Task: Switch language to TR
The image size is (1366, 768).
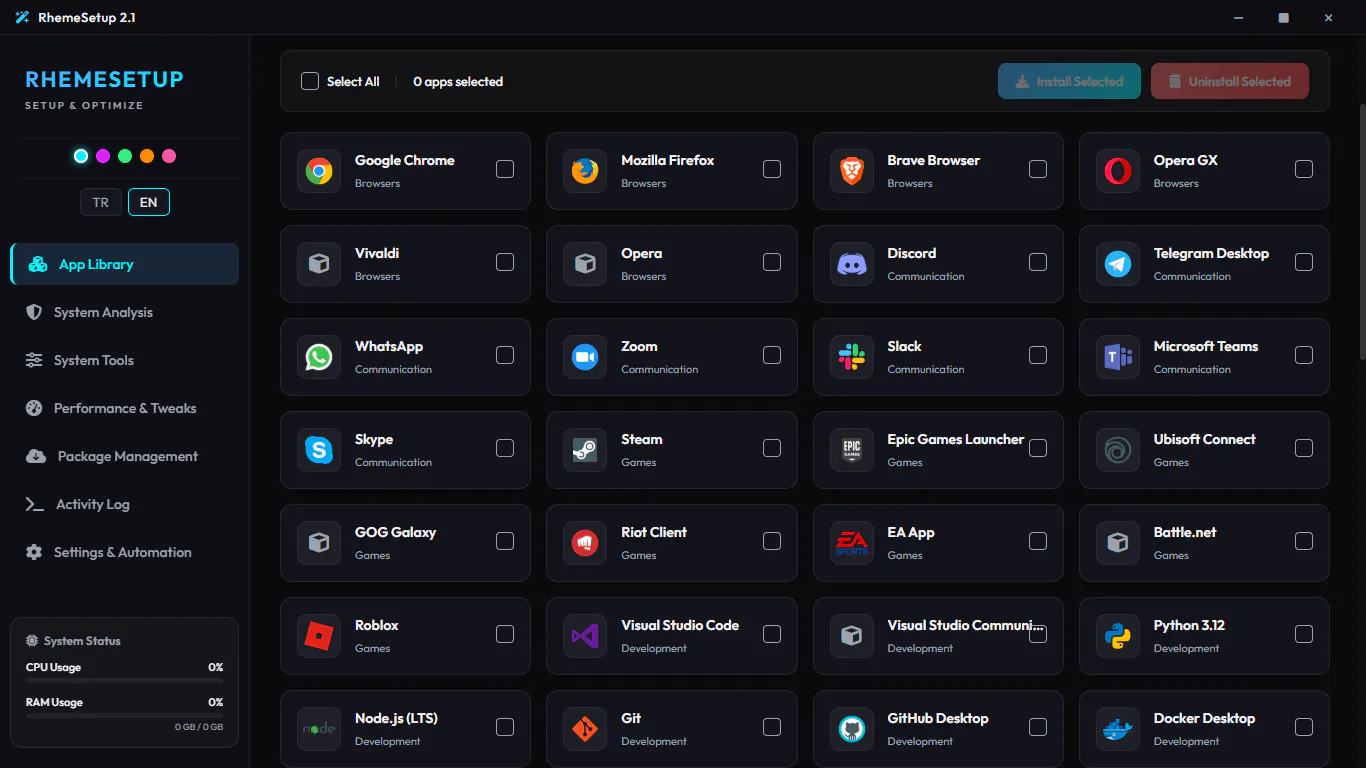Action: point(101,202)
